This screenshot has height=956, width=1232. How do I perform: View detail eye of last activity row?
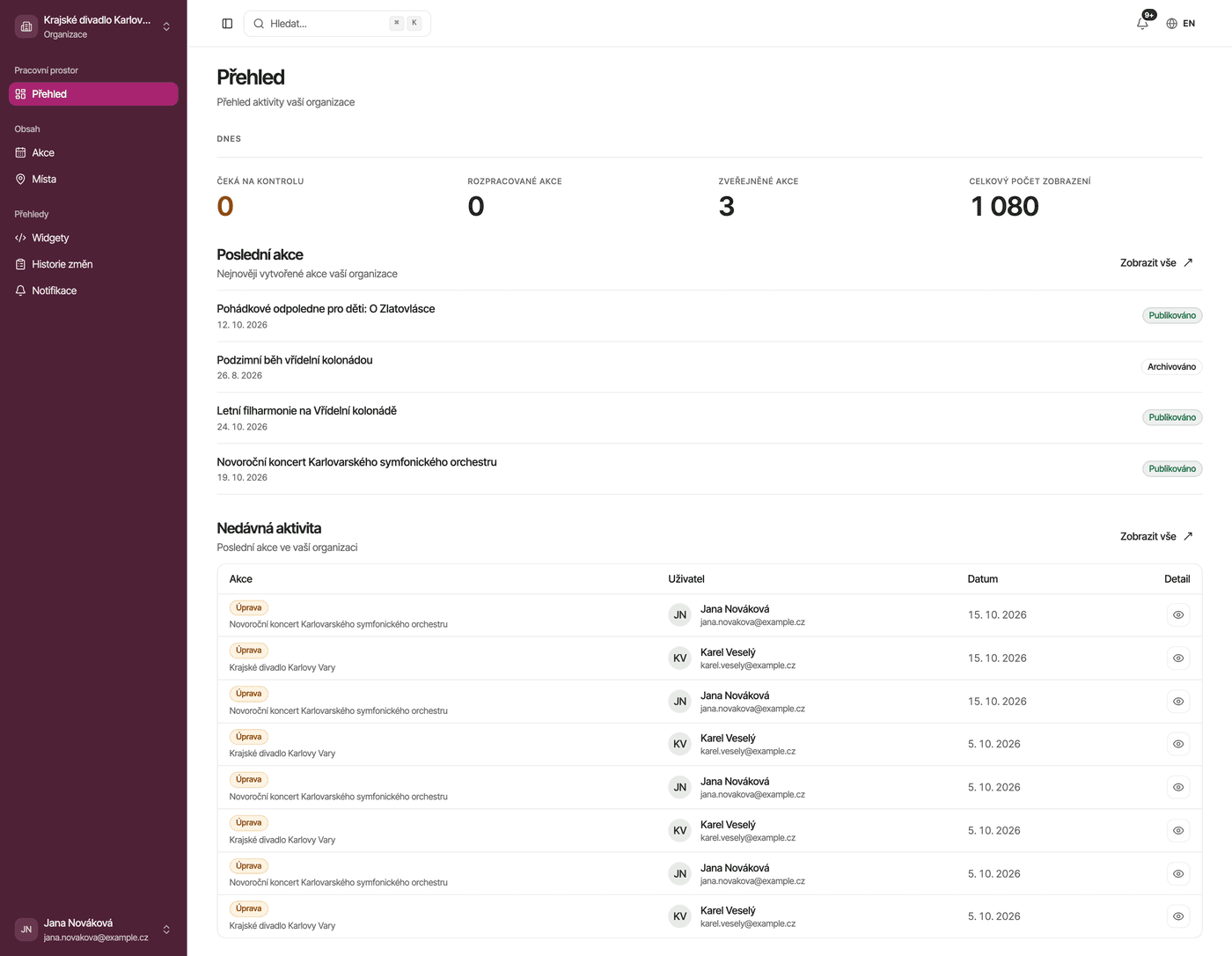(1178, 916)
